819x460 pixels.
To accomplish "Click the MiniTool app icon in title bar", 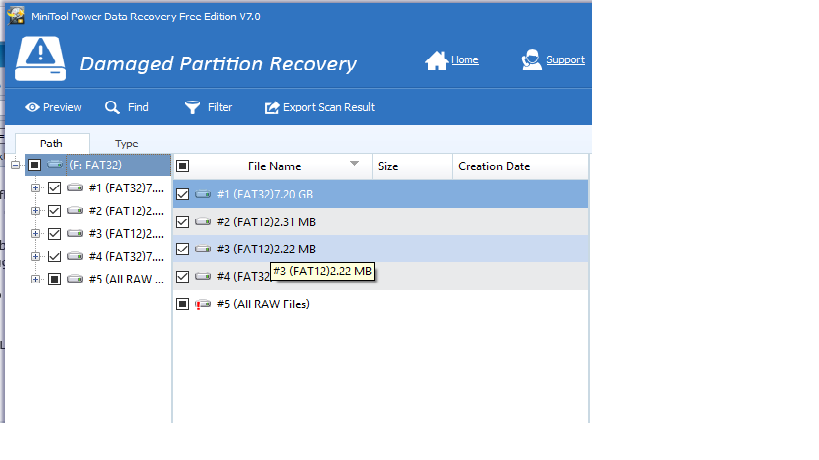I will click(x=16, y=16).
